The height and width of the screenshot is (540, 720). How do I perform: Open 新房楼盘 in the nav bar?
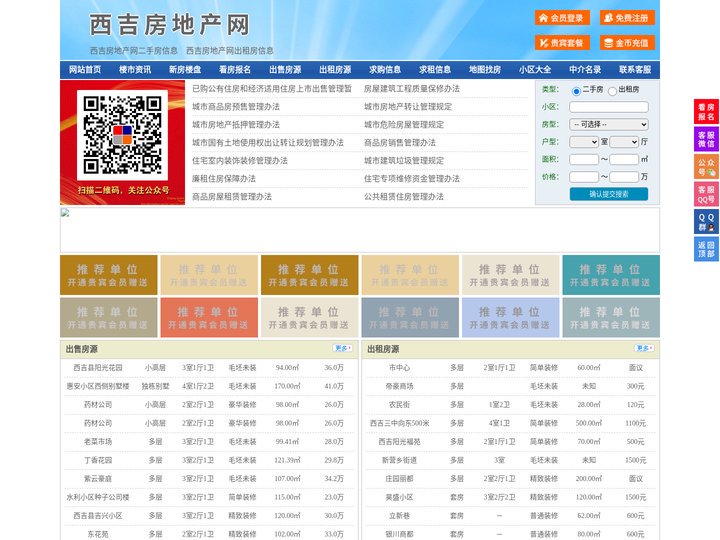point(185,70)
